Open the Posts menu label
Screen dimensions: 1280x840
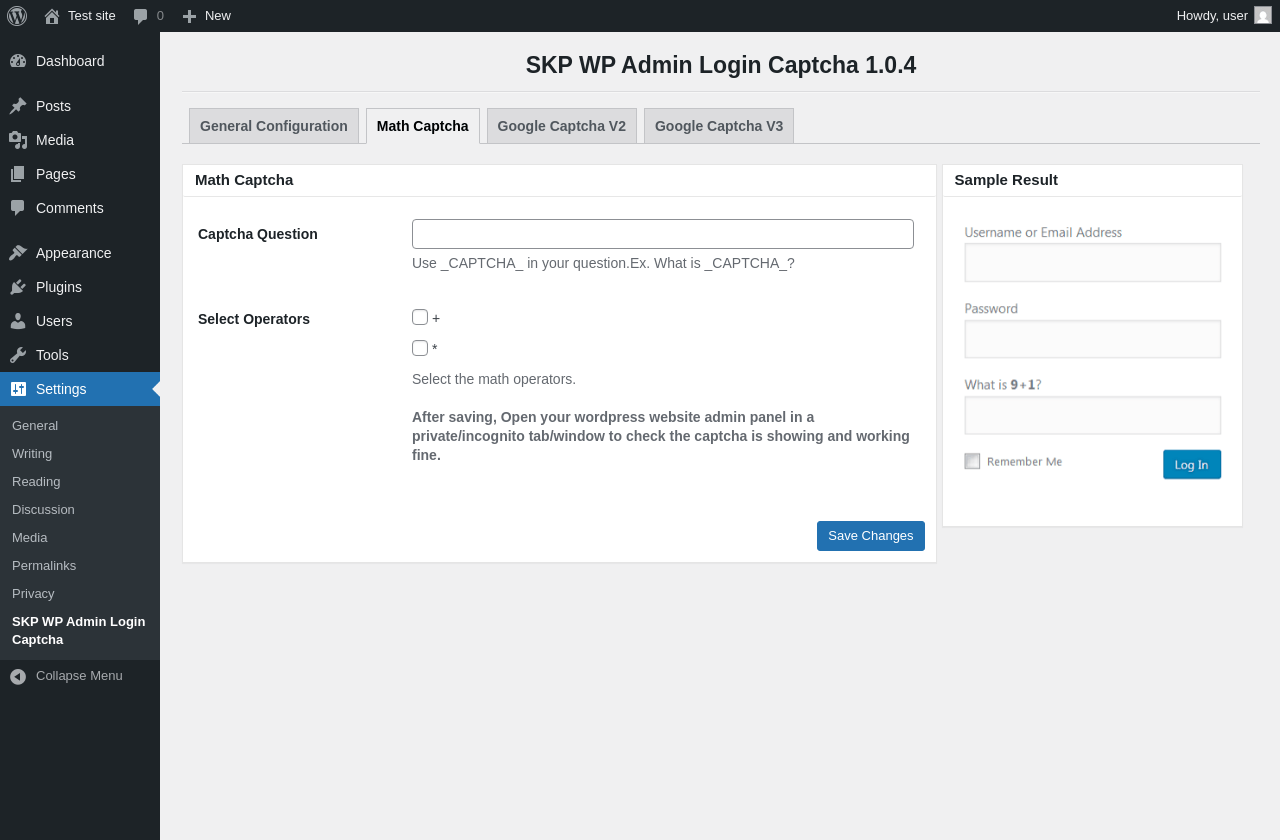(53, 106)
